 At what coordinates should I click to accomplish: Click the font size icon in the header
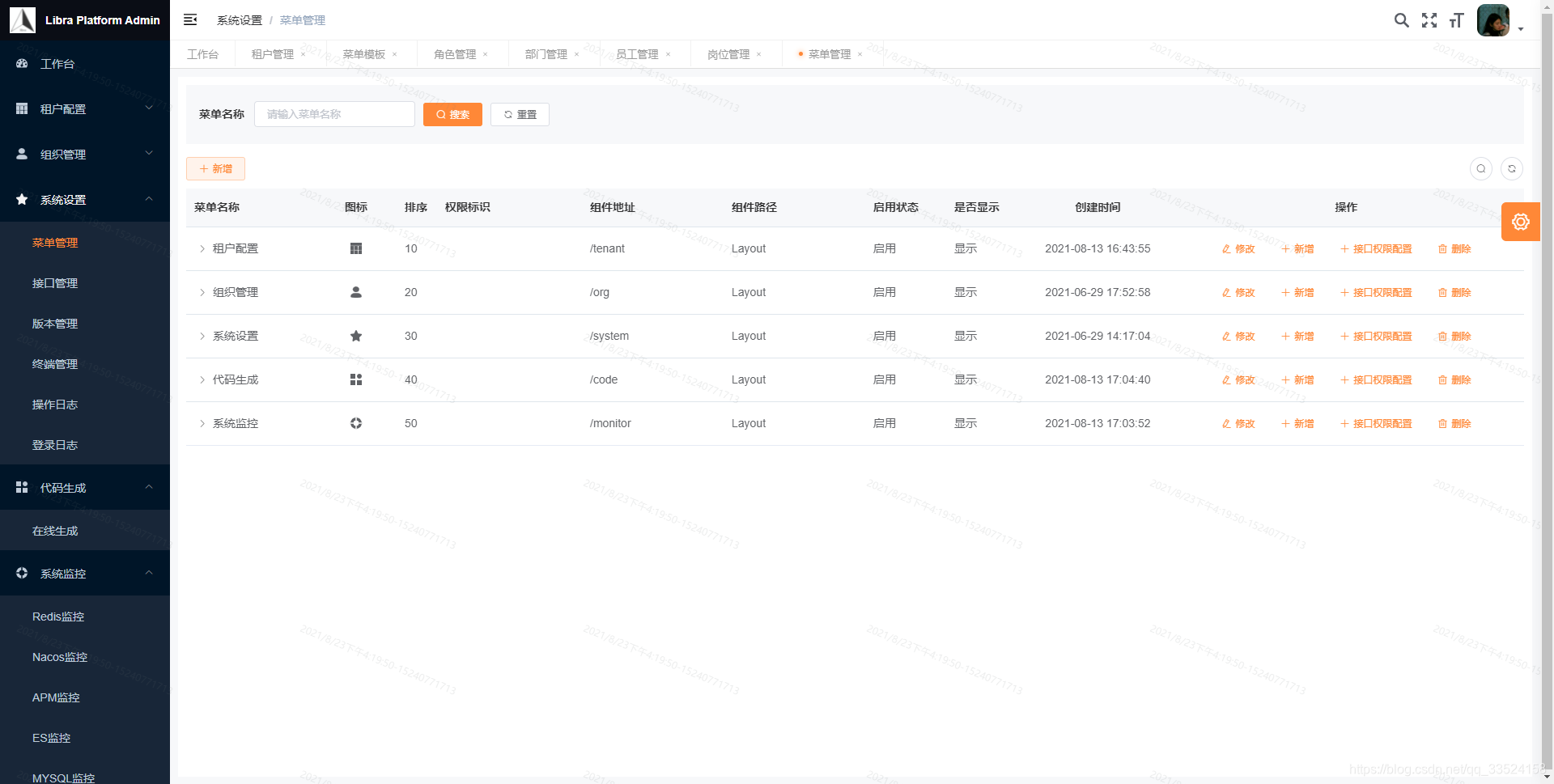[x=1456, y=20]
